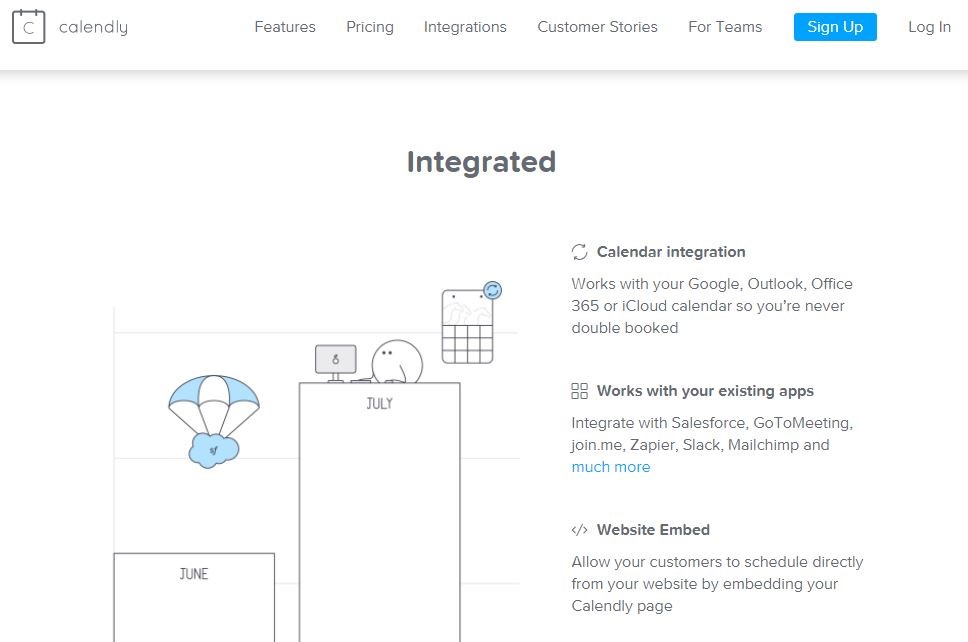Click the round character face illustration
Viewport: 968px width, 642px height.
point(396,362)
